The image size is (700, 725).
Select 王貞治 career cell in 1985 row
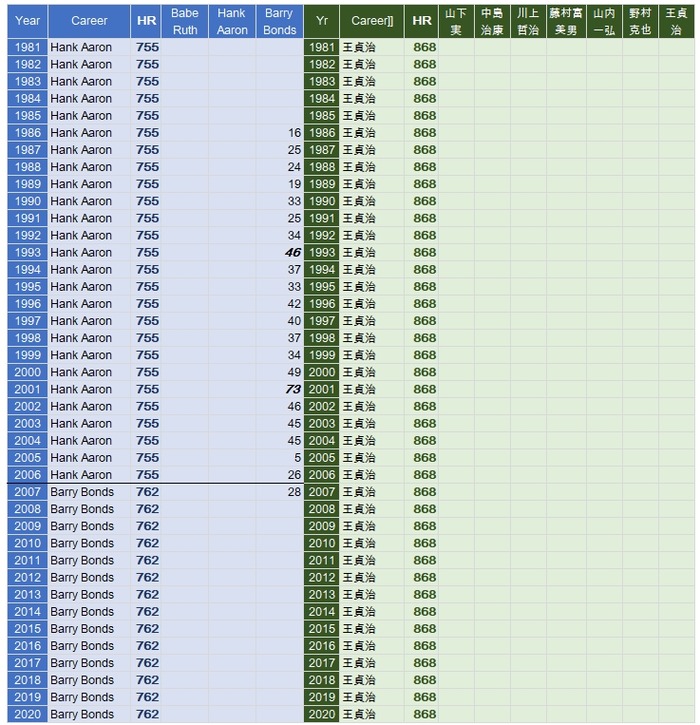(372, 116)
